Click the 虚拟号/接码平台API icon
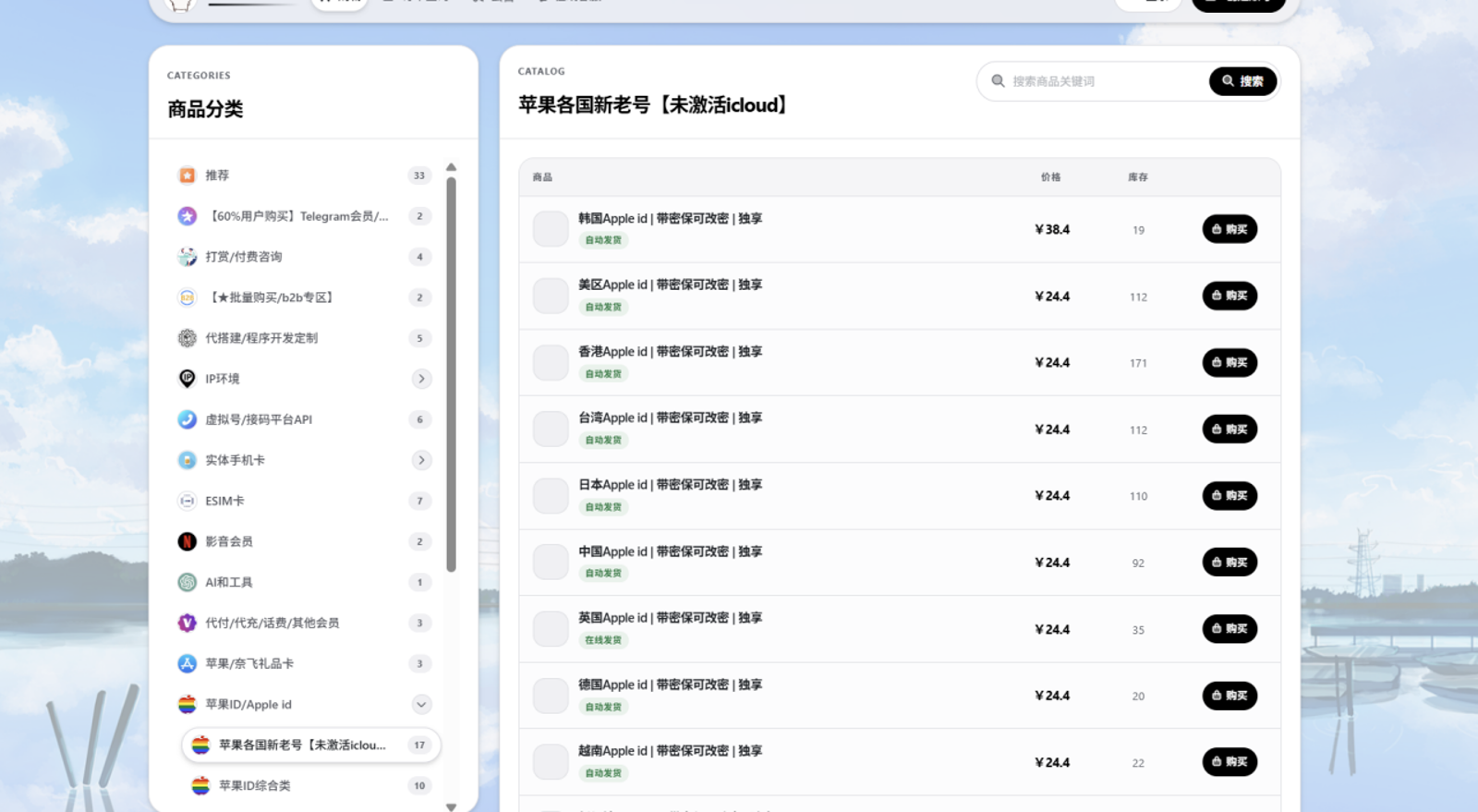The width and height of the screenshot is (1478, 812). 187,419
